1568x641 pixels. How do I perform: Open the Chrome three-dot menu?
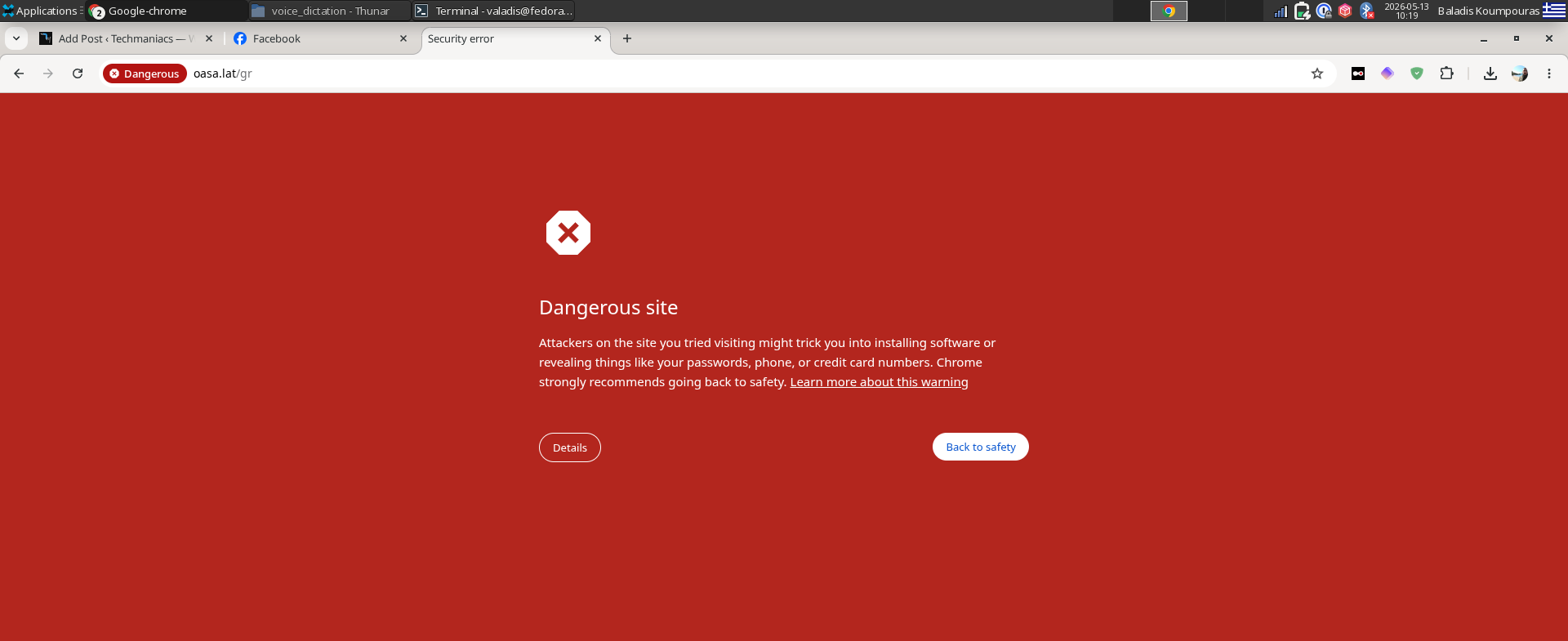pos(1549,73)
